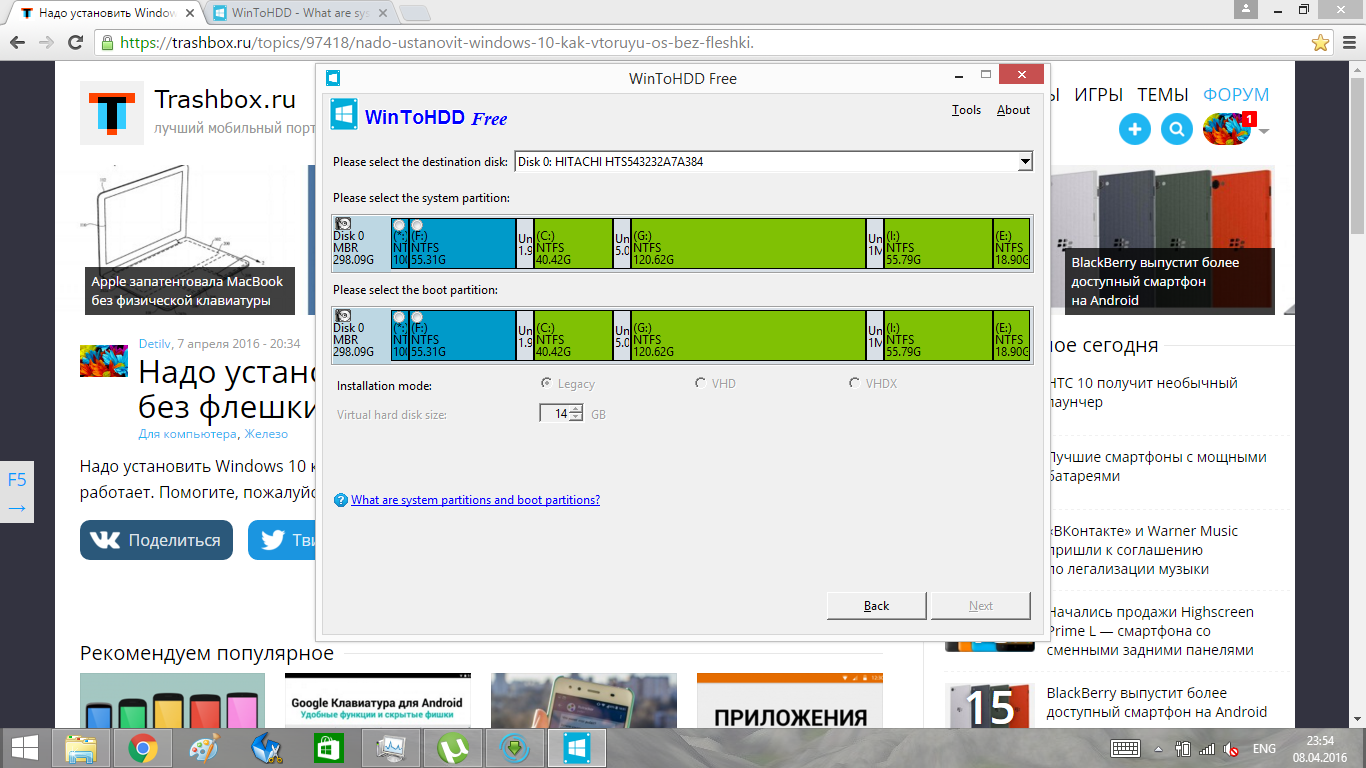Click the Next button in WinToHDD

pyautogui.click(x=981, y=606)
